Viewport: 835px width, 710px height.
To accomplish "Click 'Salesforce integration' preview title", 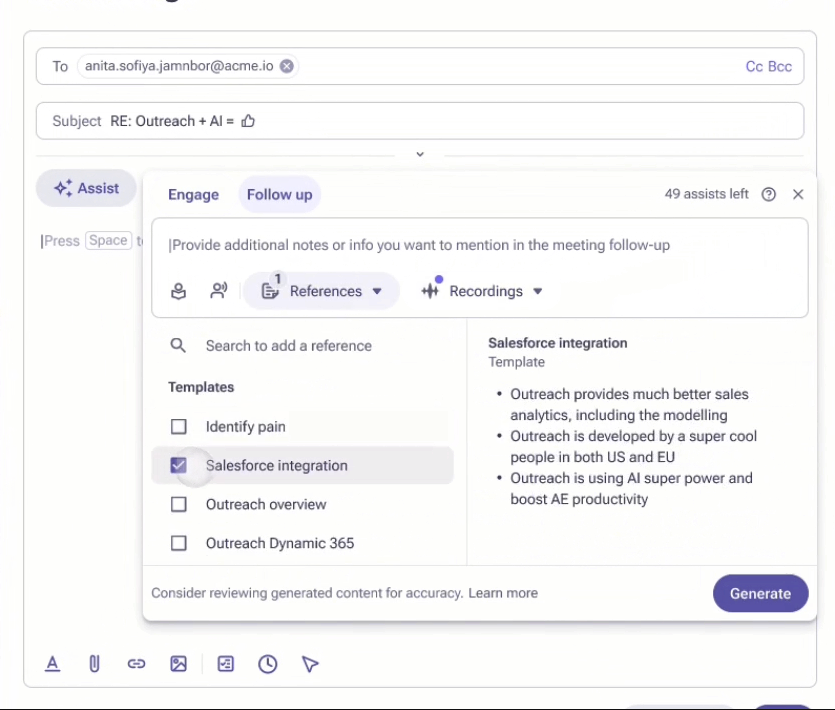I will (558, 343).
